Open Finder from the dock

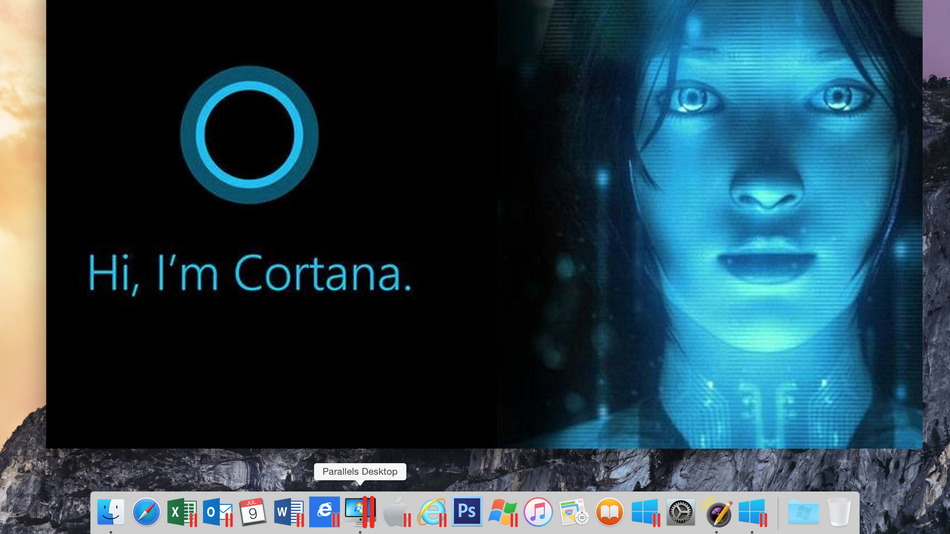(111, 512)
